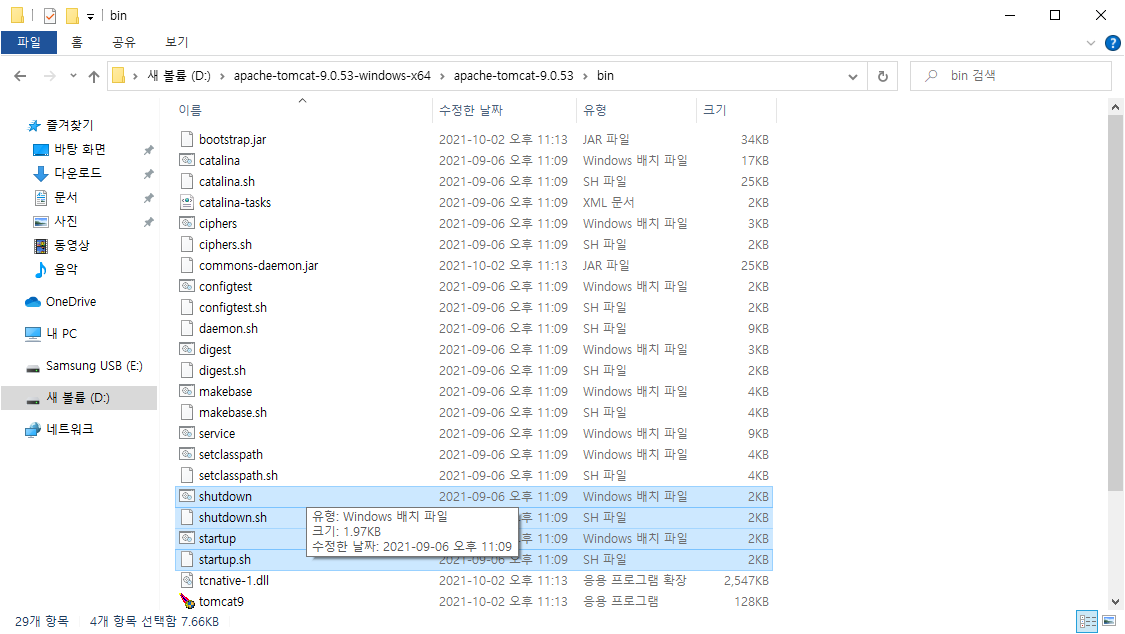Screen dimensions: 1125x634
Task: Open Explorer help question mark
Action: [x=1113, y=43]
